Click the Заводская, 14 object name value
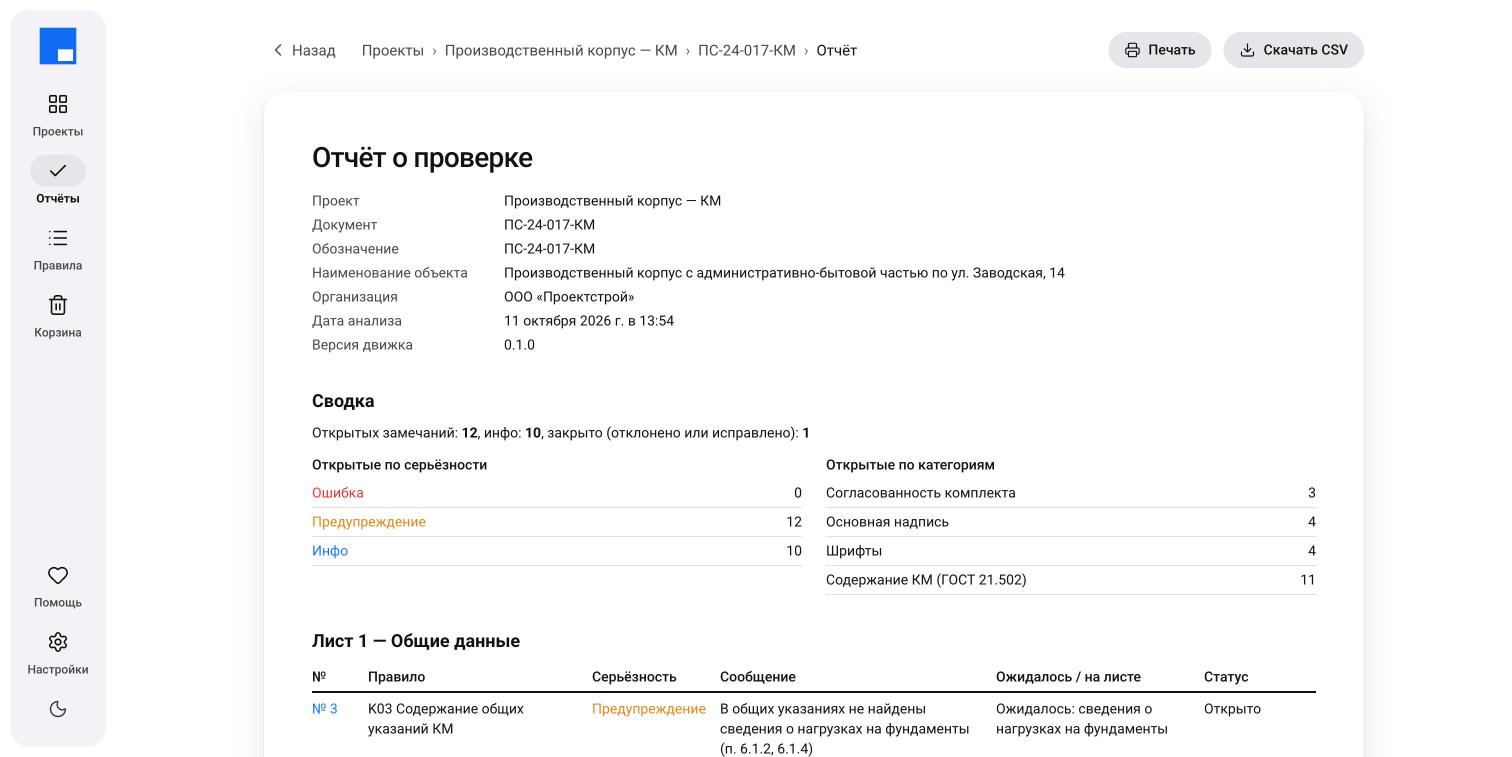 tap(784, 273)
